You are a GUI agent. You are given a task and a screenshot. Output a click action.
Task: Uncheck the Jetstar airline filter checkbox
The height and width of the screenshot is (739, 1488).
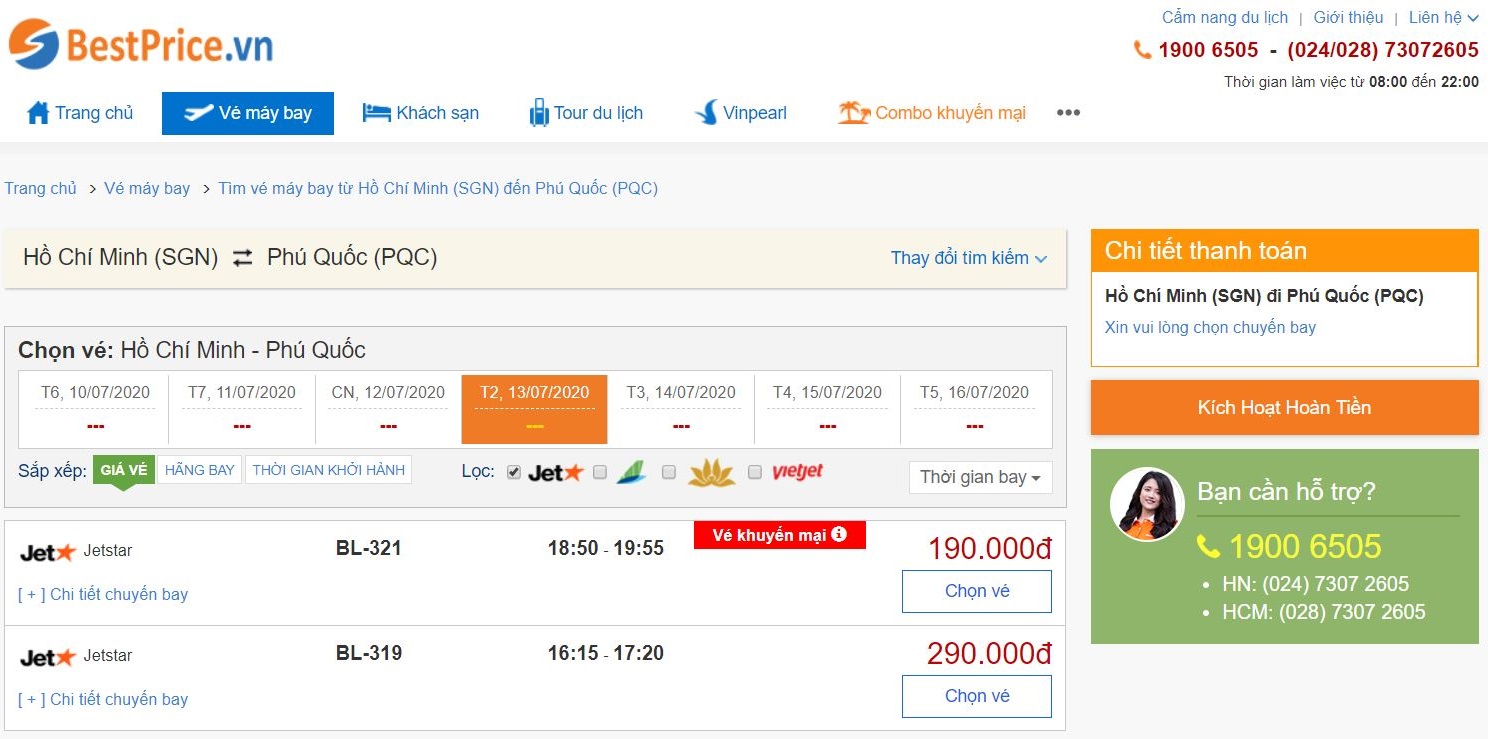coord(514,472)
